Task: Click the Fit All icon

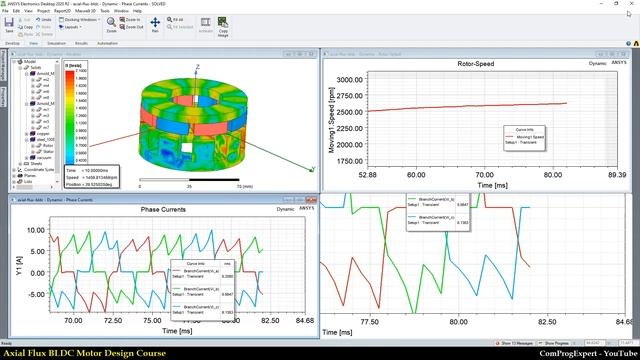Action: [169, 20]
